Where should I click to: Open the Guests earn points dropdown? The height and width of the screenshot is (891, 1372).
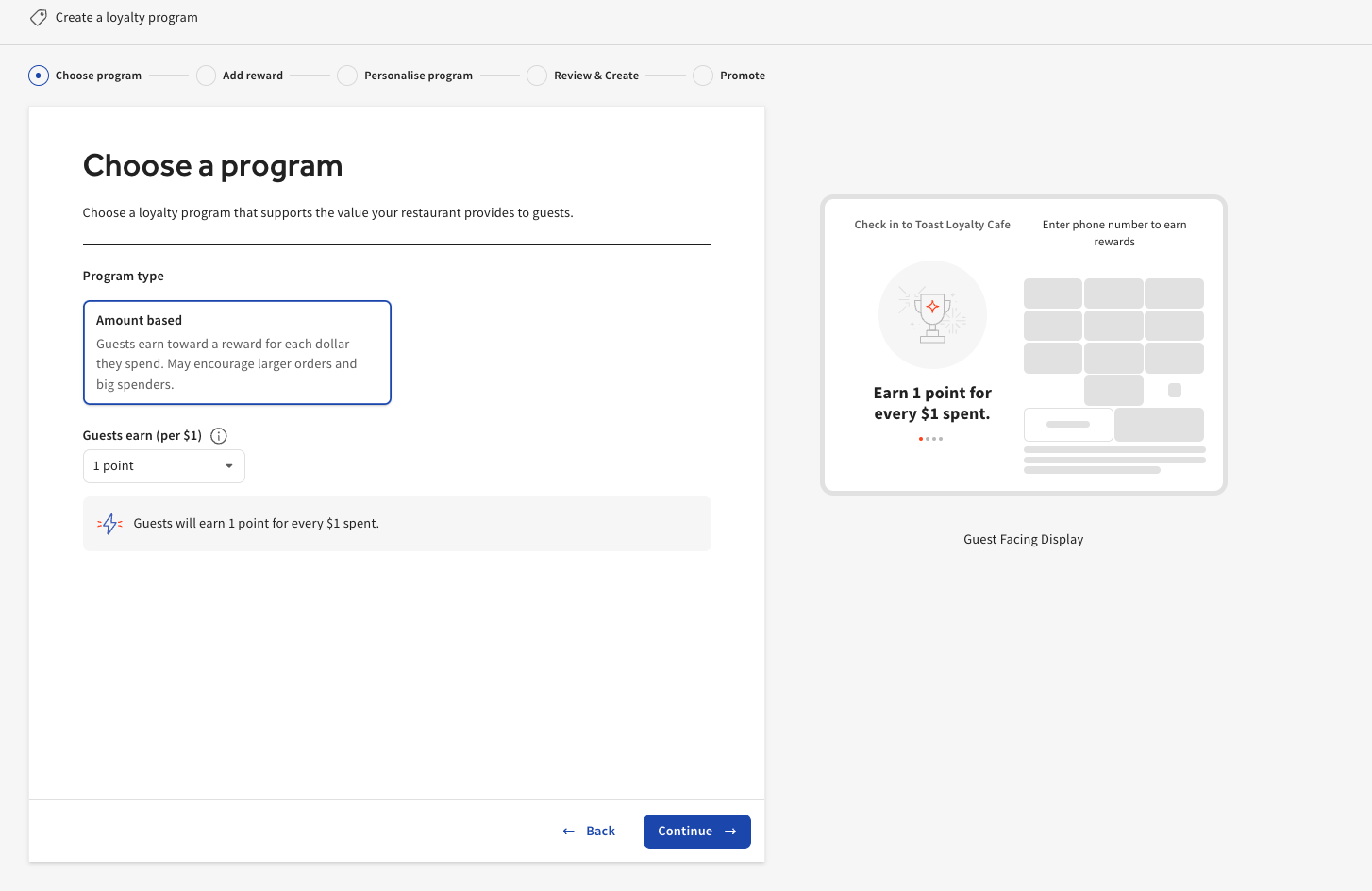pyautogui.click(x=163, y=465)
